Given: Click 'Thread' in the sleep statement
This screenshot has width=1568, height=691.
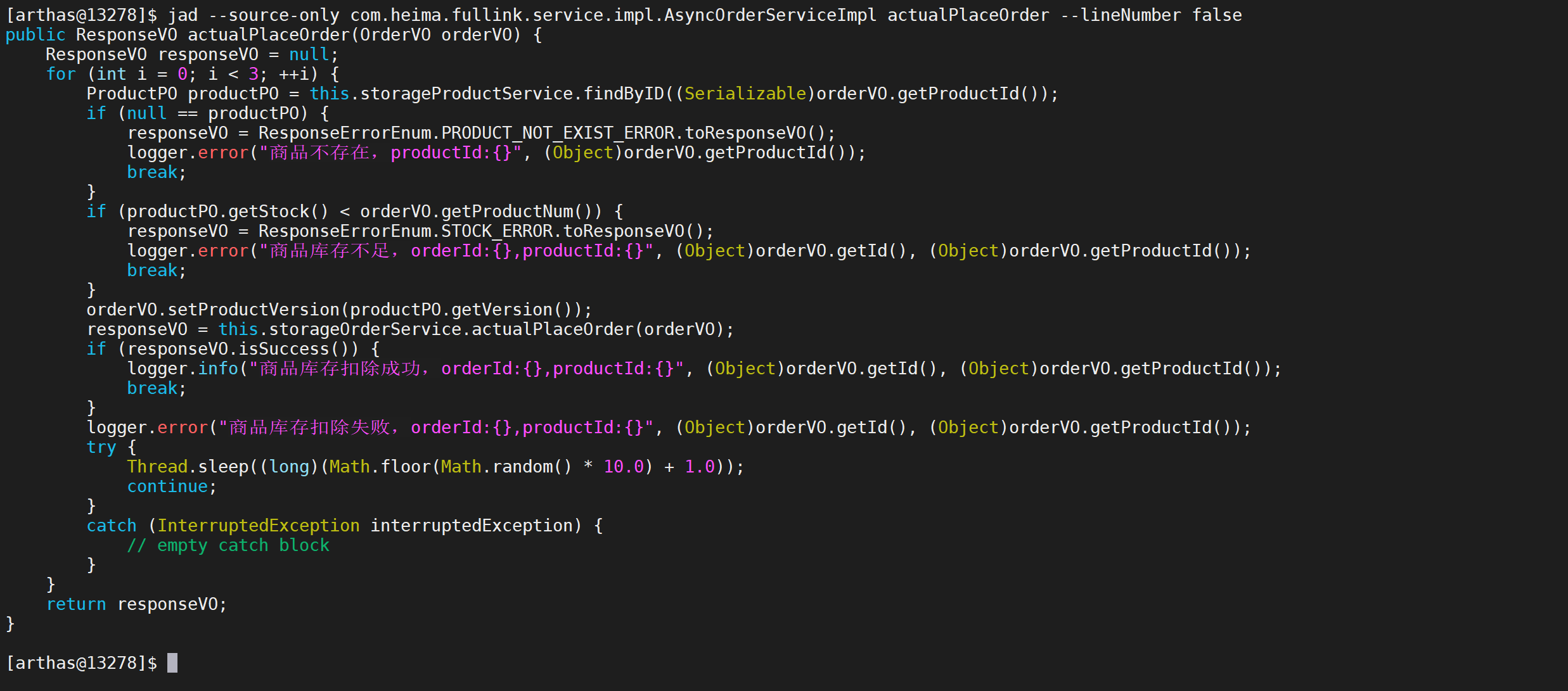Looking at the screenshot, I should click(x=157, y=467).
